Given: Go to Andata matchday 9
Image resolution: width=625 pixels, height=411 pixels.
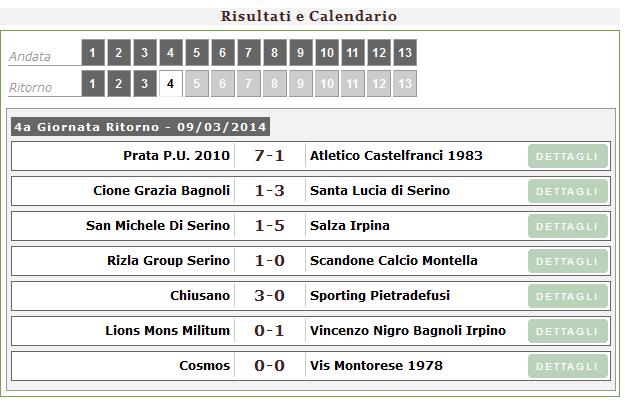Looking at the screenshot, I should point(300,53).
